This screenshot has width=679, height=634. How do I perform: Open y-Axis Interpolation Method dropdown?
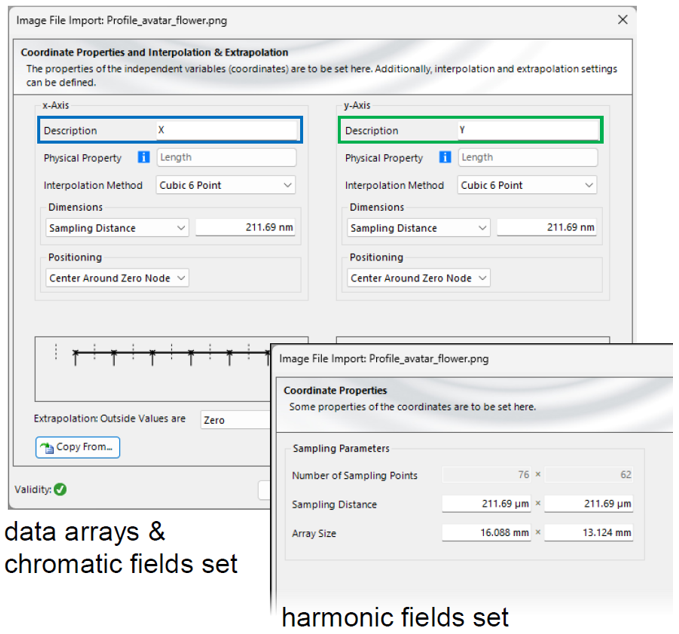(x=527, y=185)
